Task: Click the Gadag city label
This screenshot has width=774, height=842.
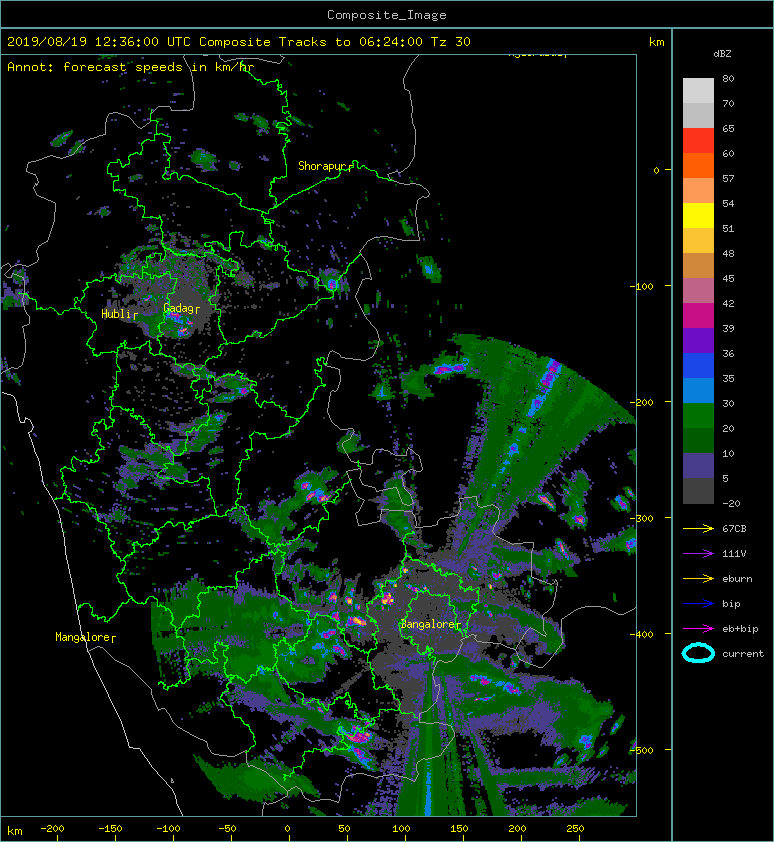Action: (x=181, y=308)
